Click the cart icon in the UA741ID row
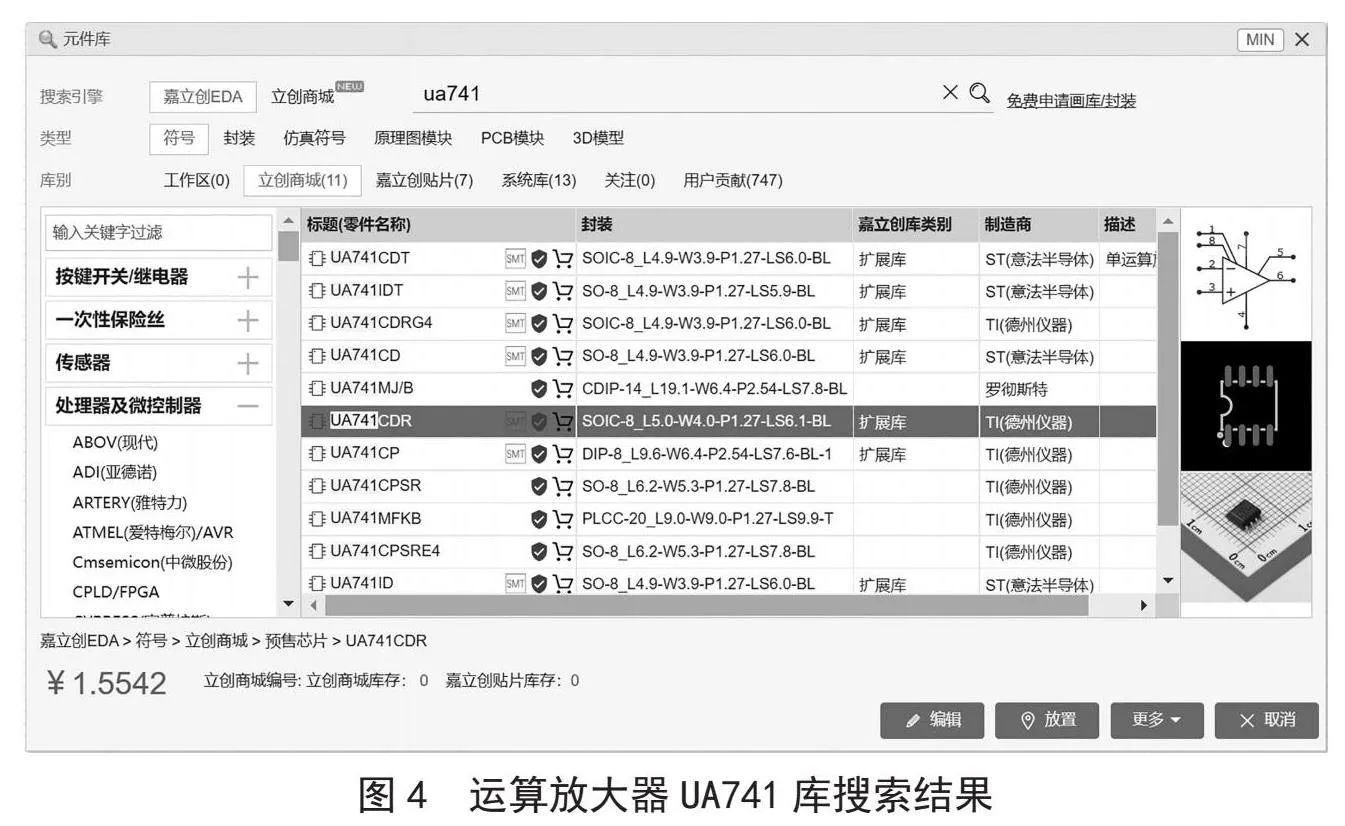This screenshot has height=826, width=1345. click(563, 584)
